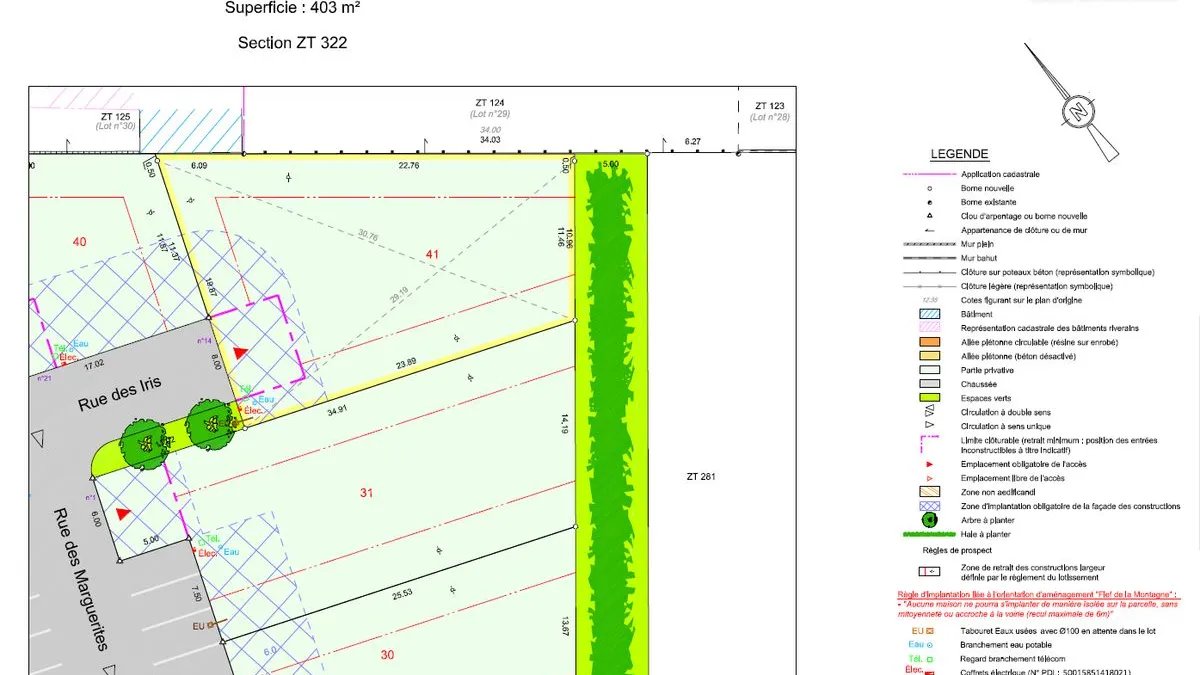Image resolution: width=1200 pixels, height=675 pixels.
Task: Click the 'Espaces verts' green color swatch
Action: pyautogui.click(x=928, y=398)
